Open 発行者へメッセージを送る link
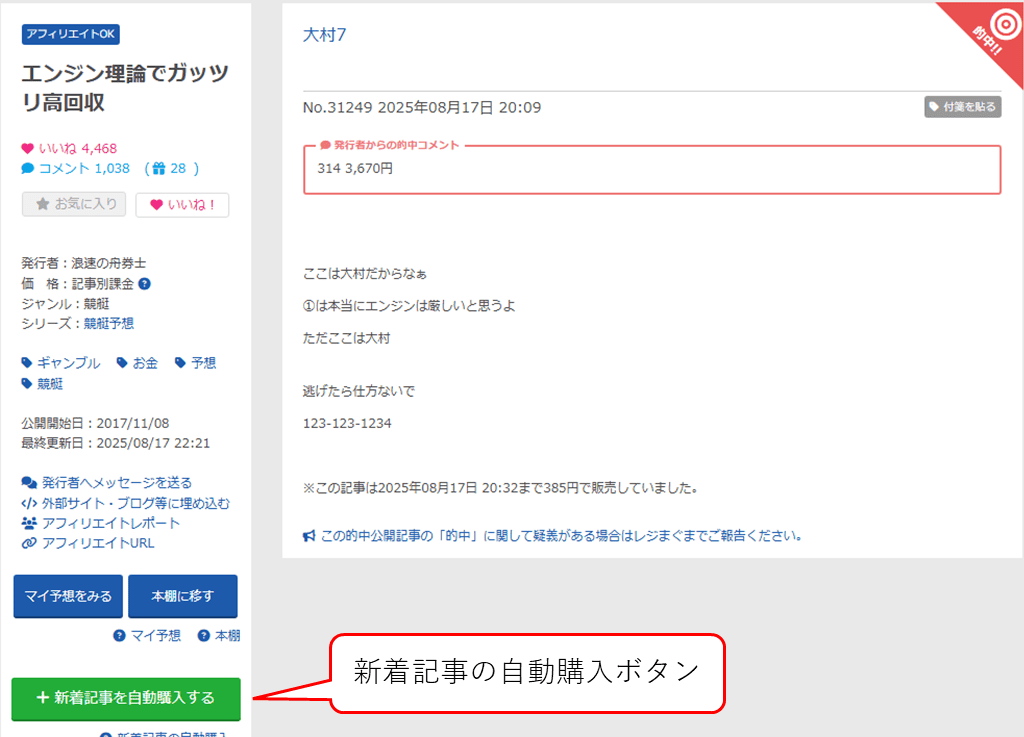 point(117,482)
